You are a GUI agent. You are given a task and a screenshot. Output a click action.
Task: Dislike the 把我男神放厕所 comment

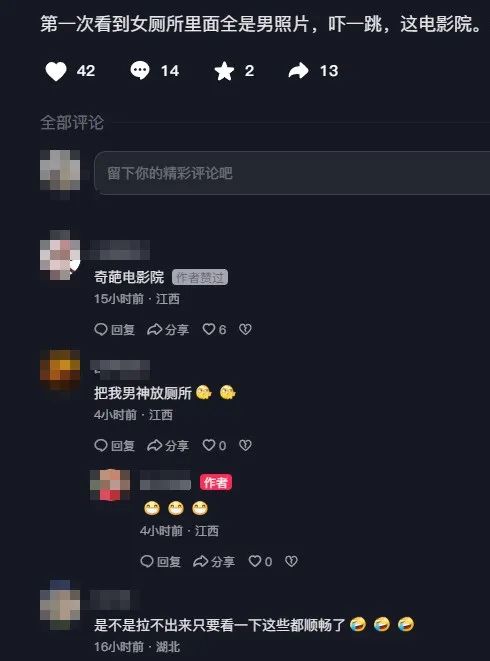pyautogui.click(x=245, y=445)
